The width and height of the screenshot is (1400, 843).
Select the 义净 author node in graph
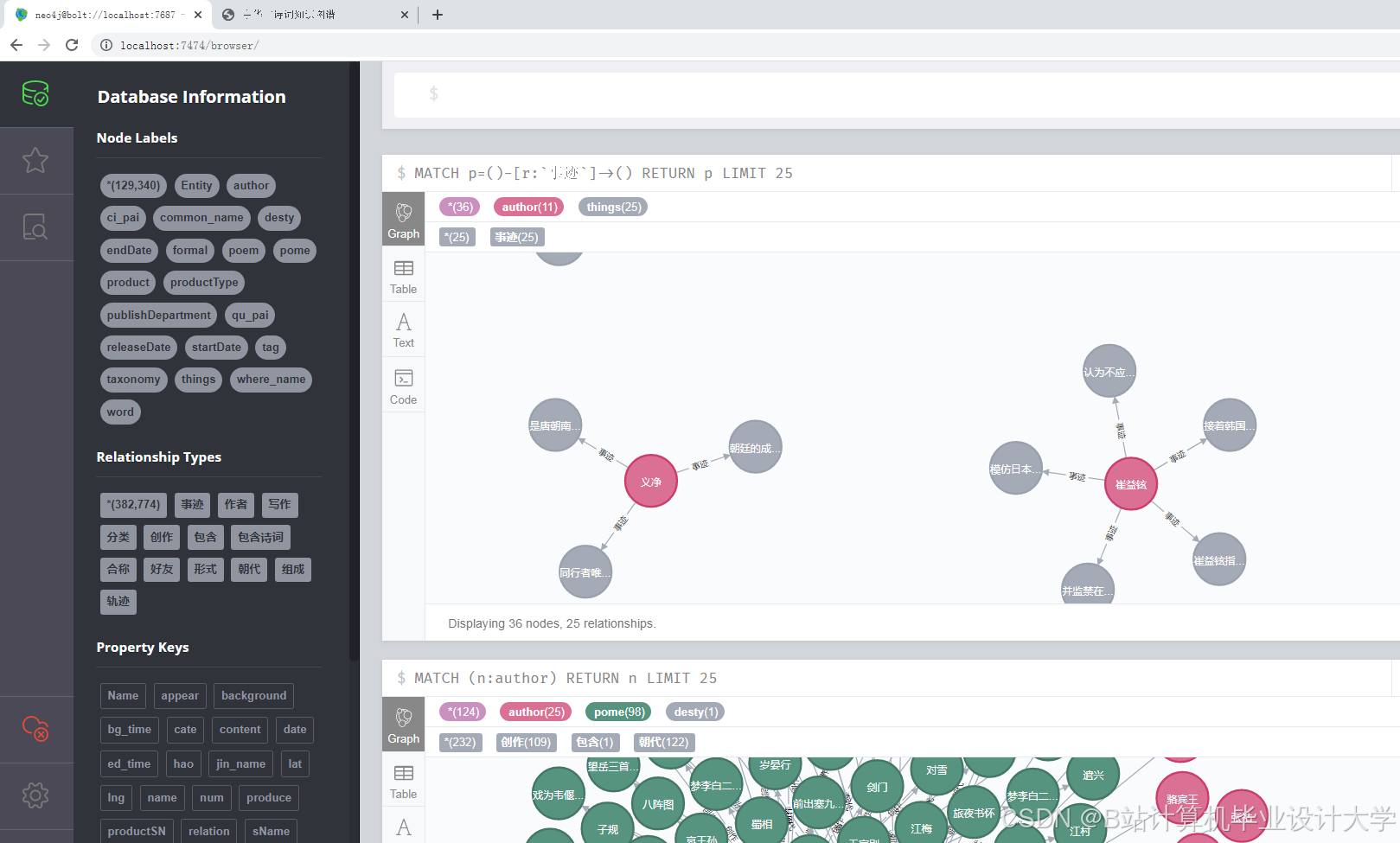point(651,482)
